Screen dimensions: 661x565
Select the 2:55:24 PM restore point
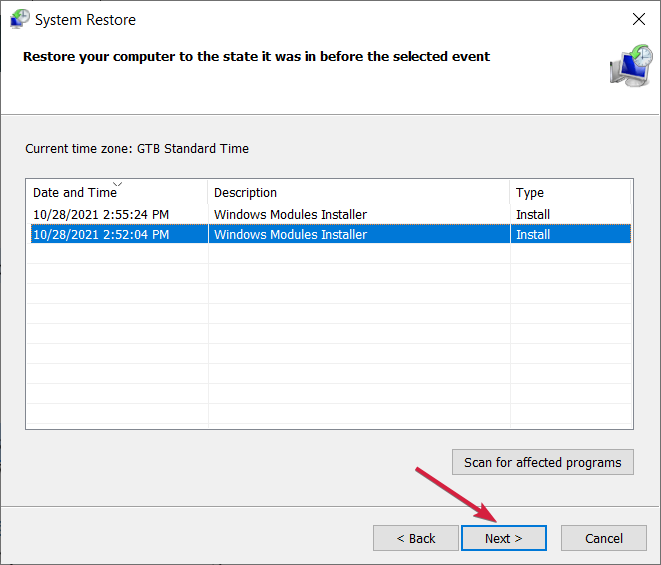(x=330, y=214)
